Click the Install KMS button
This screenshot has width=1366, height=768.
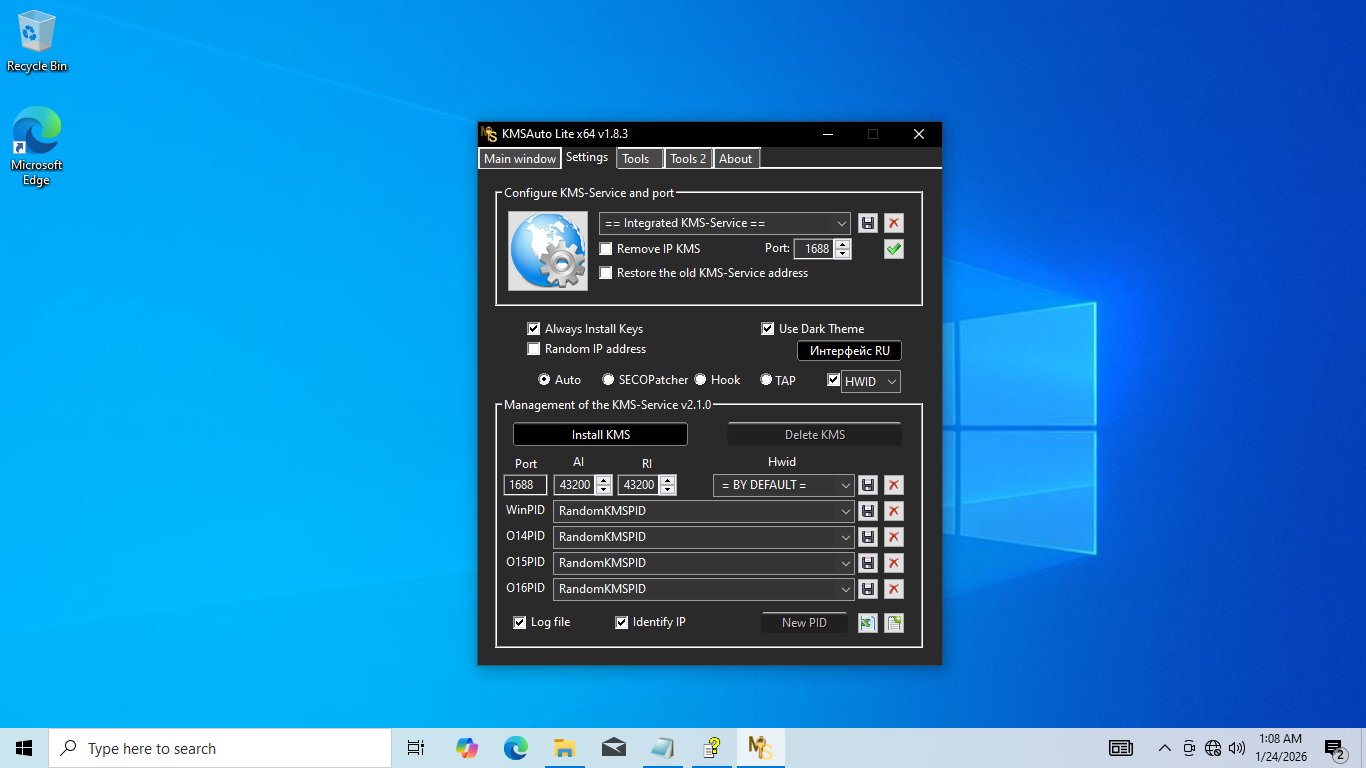point(600,435)
